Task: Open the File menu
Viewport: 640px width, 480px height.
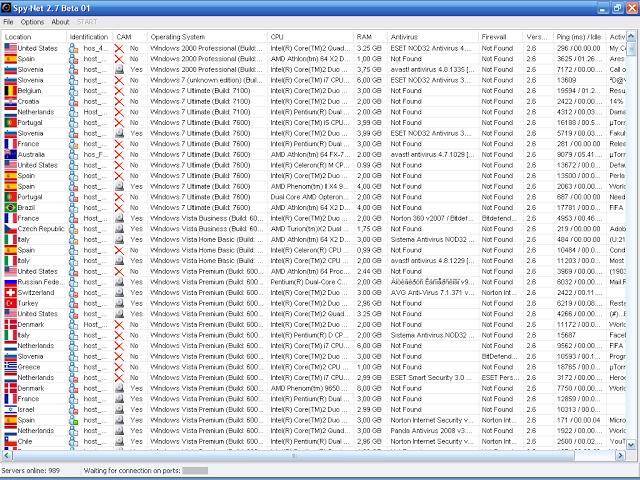Action: 8,22
